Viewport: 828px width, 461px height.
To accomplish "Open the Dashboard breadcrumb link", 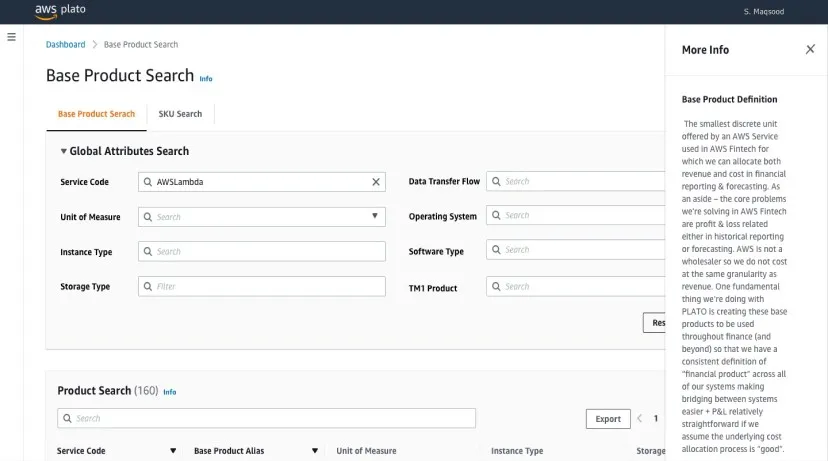I will pyautogui.click(x=65, y=44).
